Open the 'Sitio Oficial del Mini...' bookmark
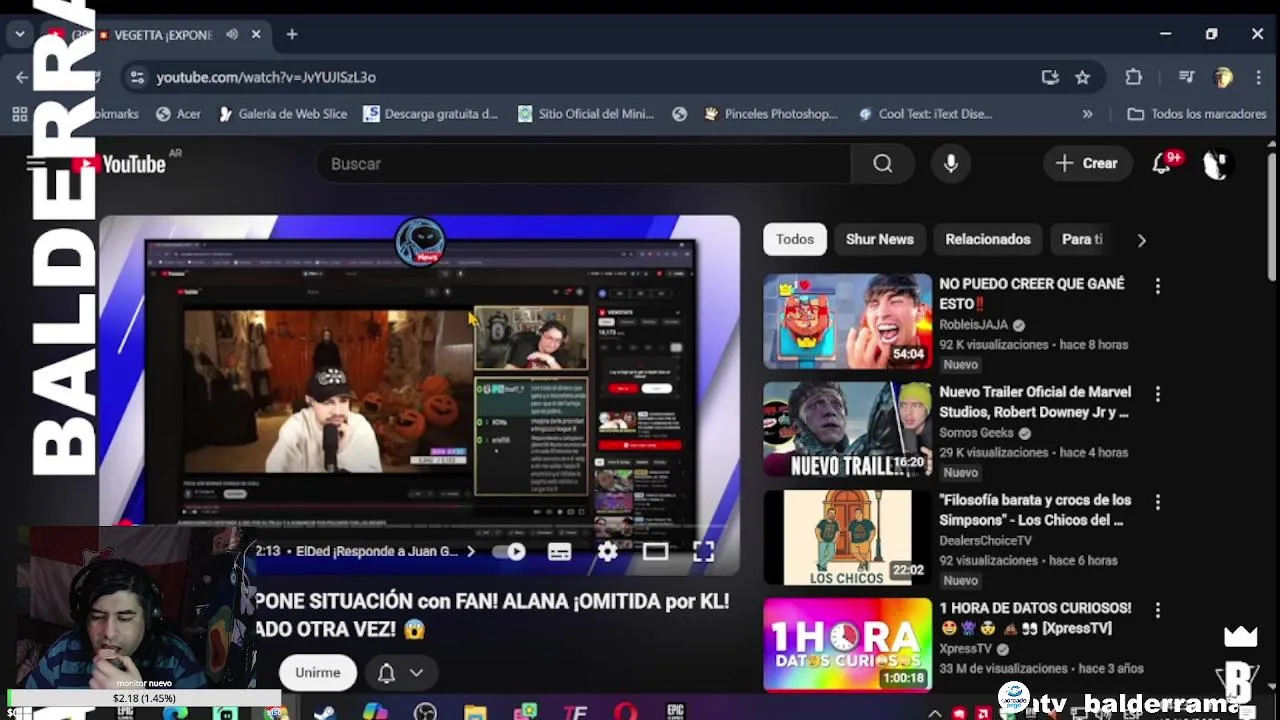This screenshot has width=1280, height=720. 586,114
